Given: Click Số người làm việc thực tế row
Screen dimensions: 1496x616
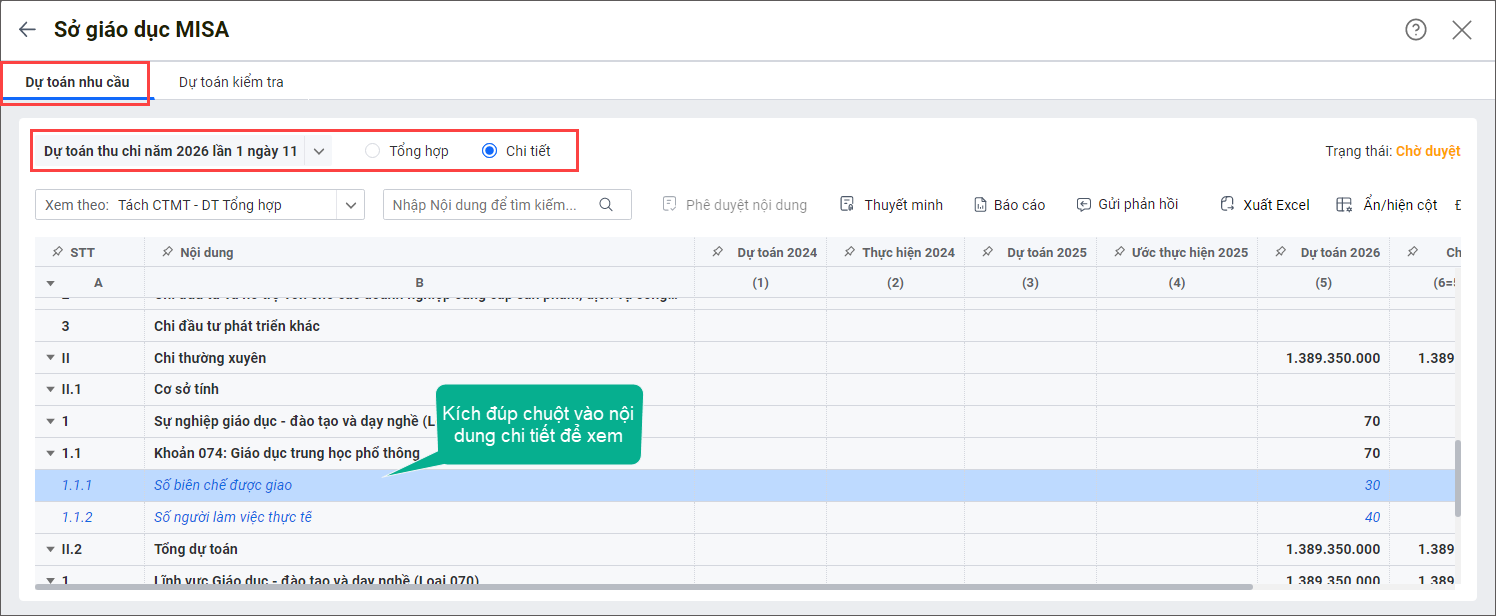Looking at the screenshot, I should point(233,517).
